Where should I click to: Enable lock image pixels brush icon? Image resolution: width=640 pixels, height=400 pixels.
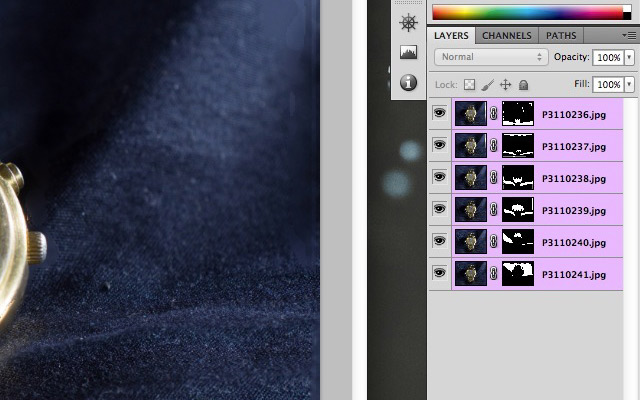click(x=487, y=84)
